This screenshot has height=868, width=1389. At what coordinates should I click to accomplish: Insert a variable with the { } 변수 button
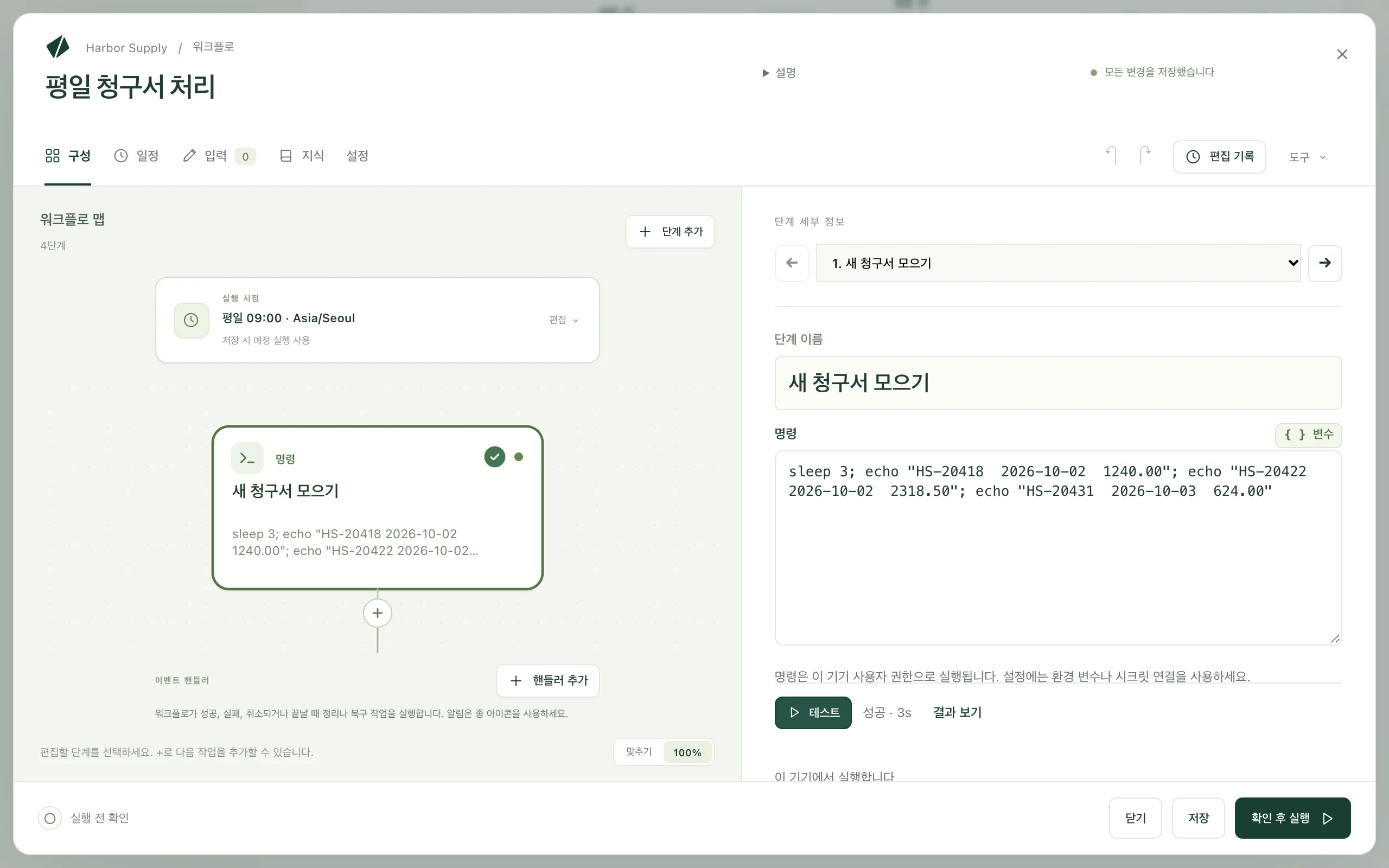click(x=1309, y=435)
